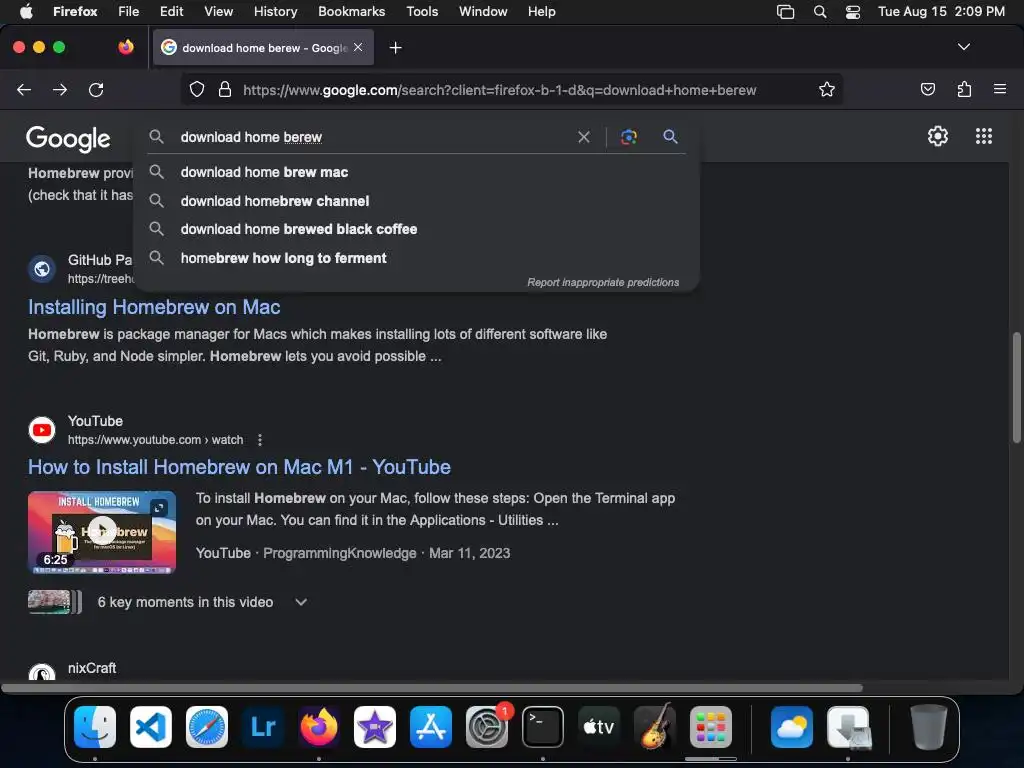
Task: Open the Edit menu
Action: point(171,12)
